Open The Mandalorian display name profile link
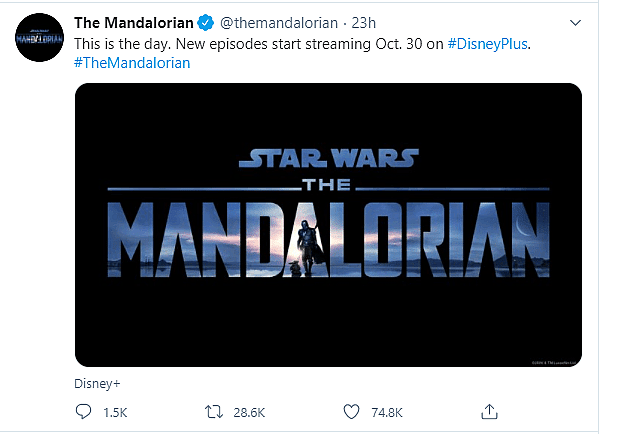Viewport: 628px width, 434px height. (133, 21)
